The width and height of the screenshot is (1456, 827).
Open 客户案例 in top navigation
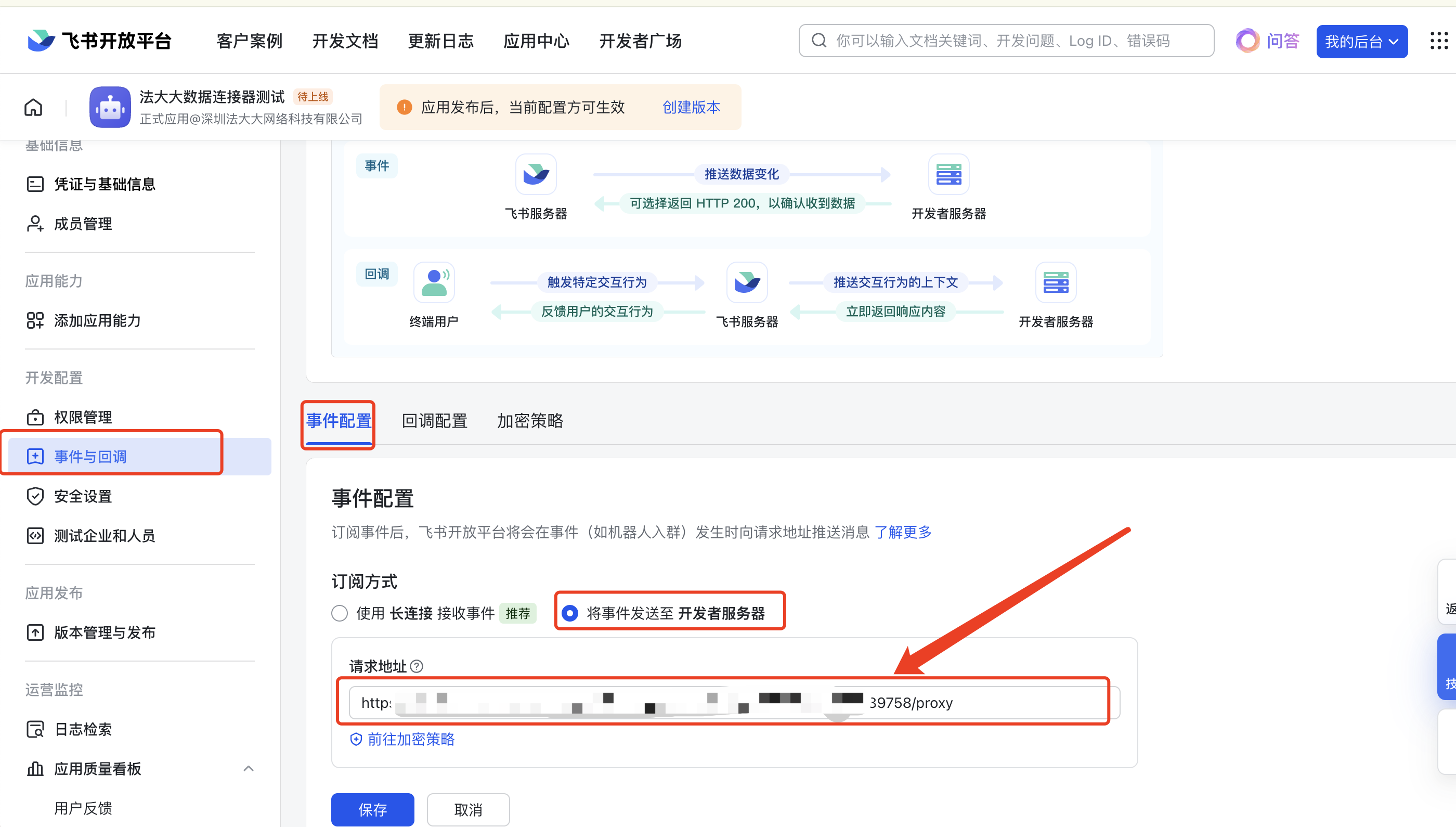pyautogui.click(x=249, y=41)
